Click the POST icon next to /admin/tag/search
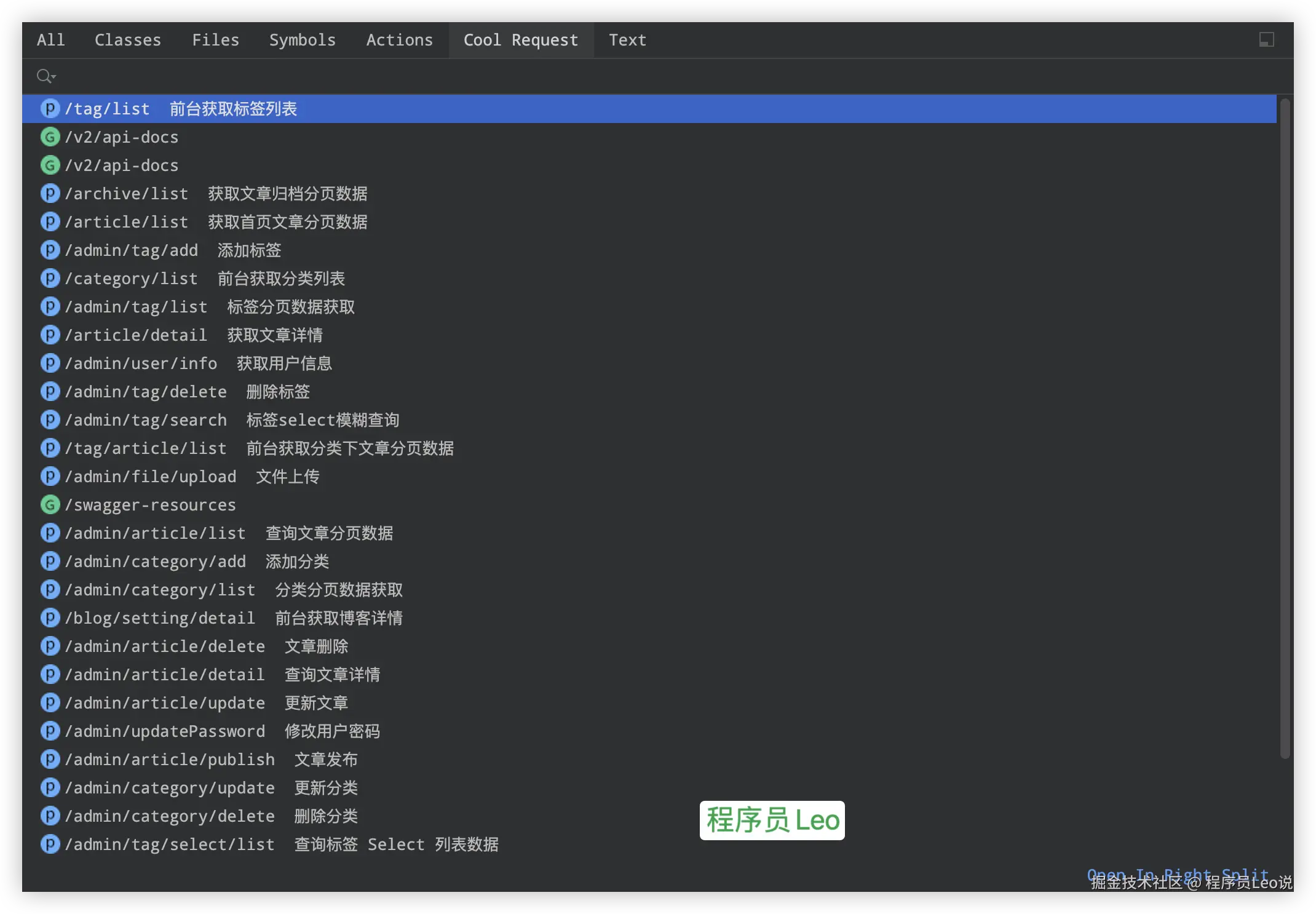The width and height of the screenshot is (1316, 914). click(x=50, y=419)
